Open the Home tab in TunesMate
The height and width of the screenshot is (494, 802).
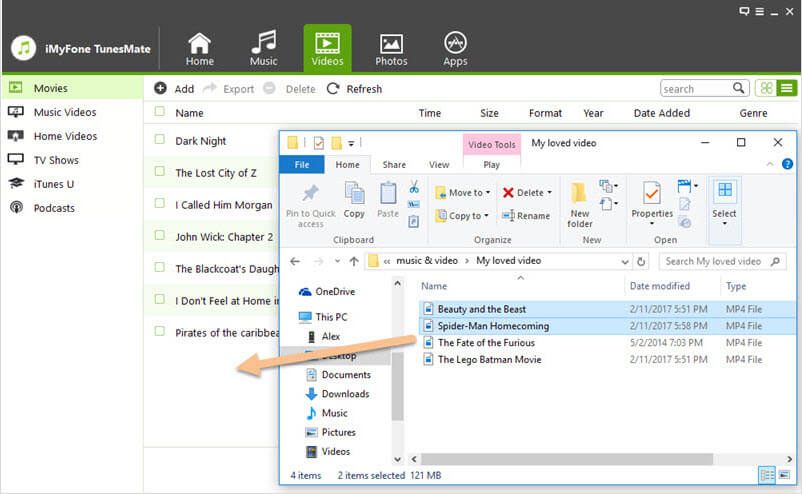tap(199, 50)
